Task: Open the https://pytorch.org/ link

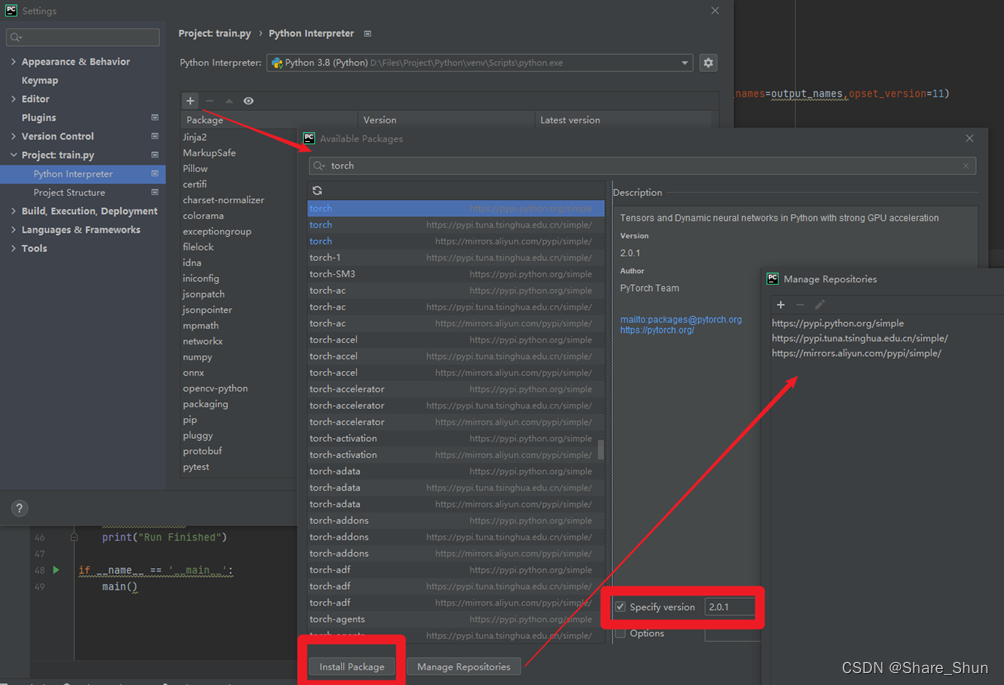Action: tap(657, 330)
